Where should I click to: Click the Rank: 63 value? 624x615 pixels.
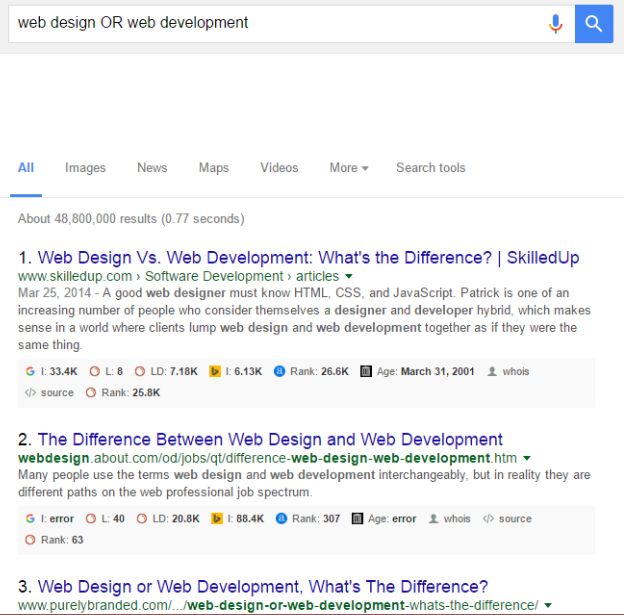tap(62, 540)
